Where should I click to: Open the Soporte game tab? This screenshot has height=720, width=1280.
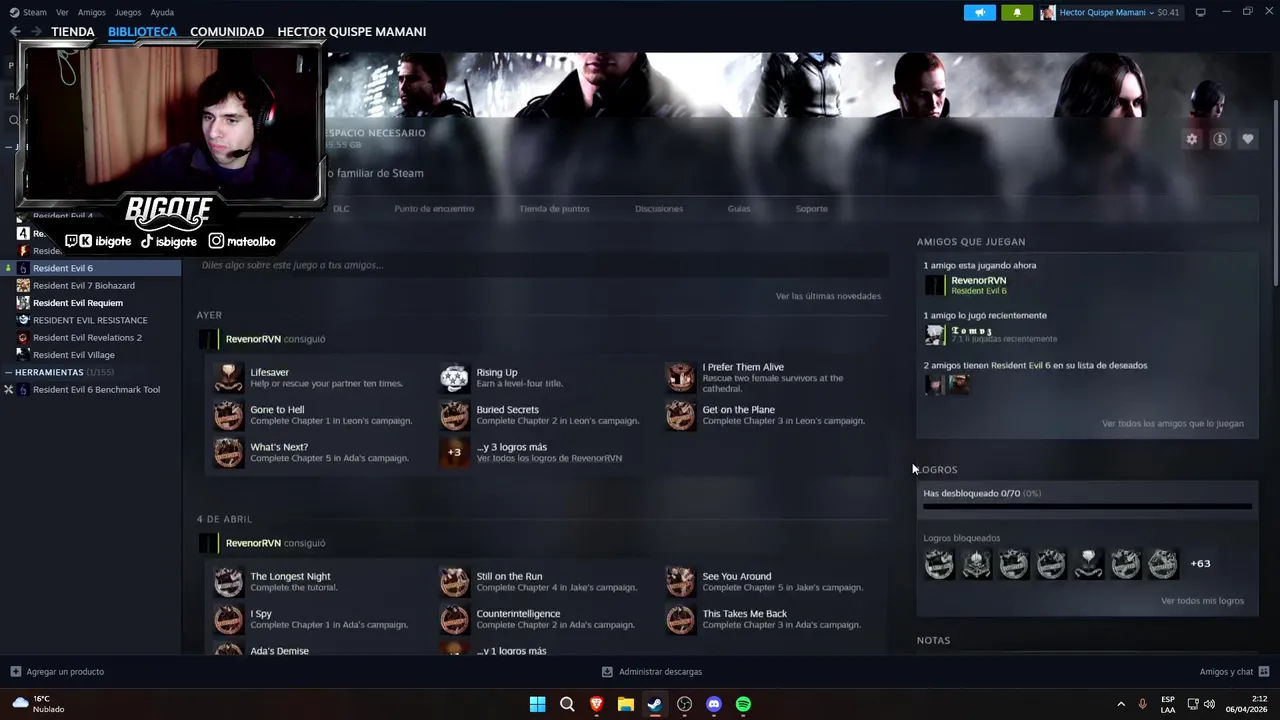pyautogui.click(x=811, y=209)
